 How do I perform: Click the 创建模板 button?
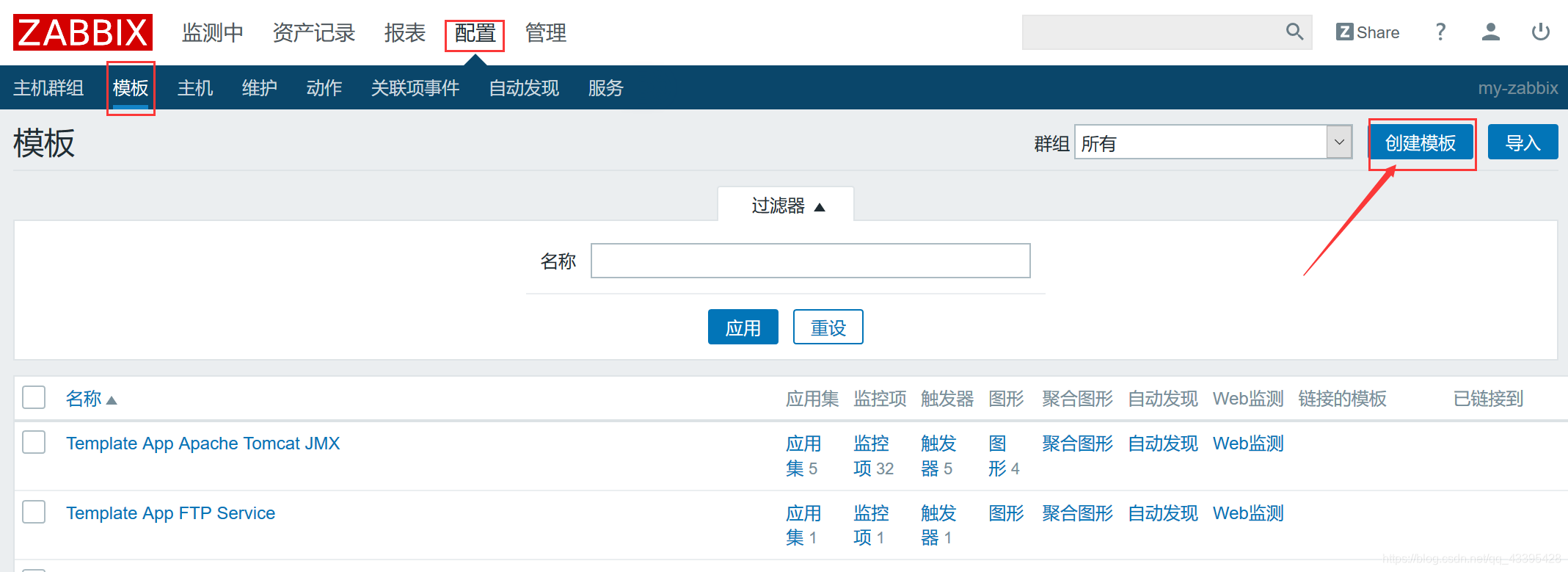[1421, 142]
